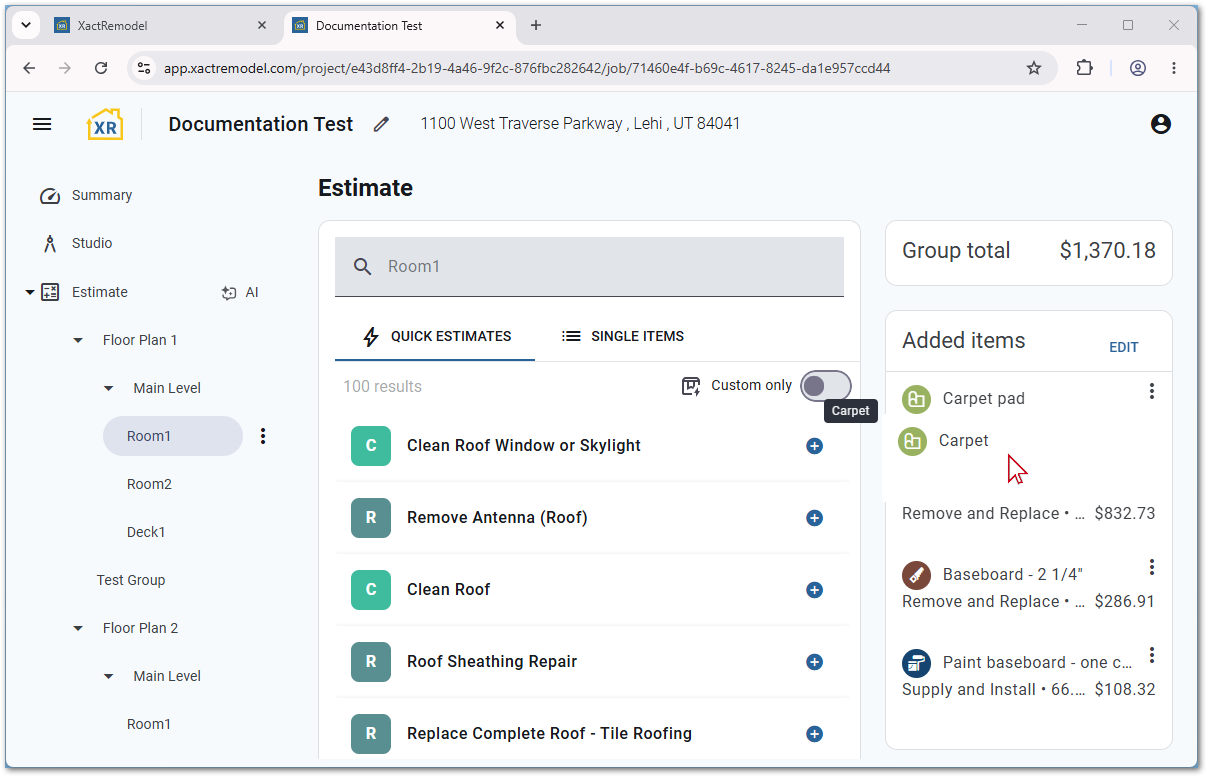1207x777 pixels.
Task: Open Chrome three-dot menu
Action: 1174,68
